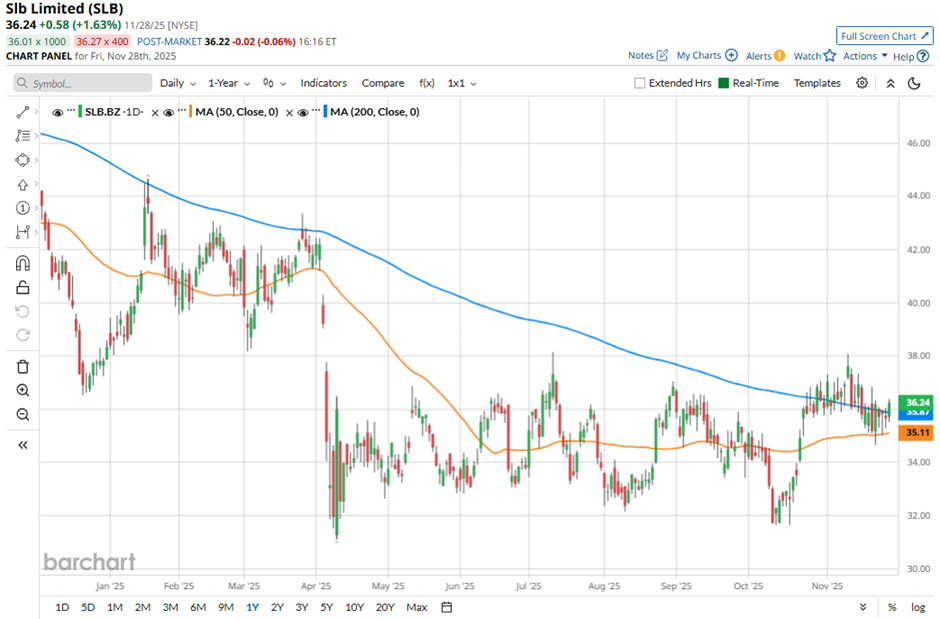The image size is (940, 619).
Task: Open the MA 200 options dots
Action: coord(316,110)
